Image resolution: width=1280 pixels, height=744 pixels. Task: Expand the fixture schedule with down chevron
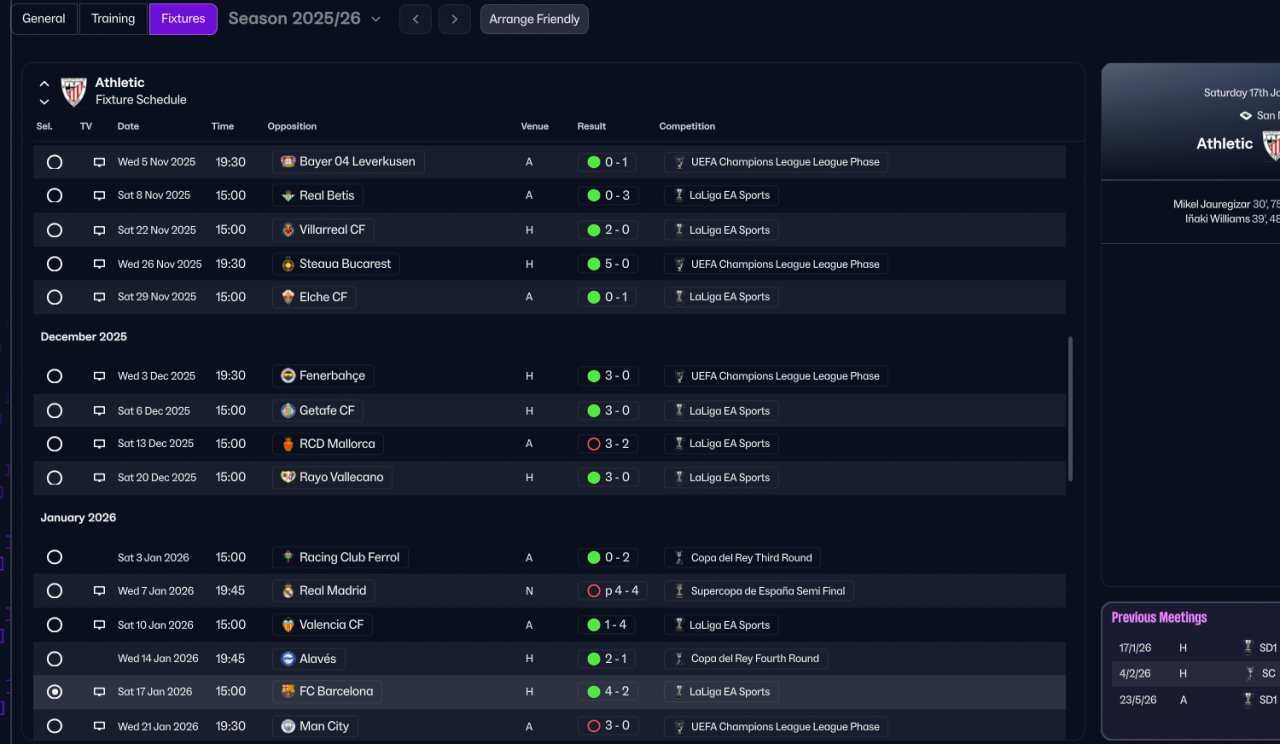coord(44,101)
